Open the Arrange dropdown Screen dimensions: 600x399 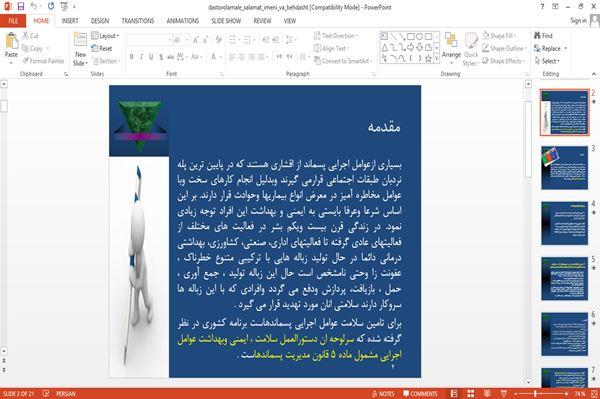[x=451, y=48]
